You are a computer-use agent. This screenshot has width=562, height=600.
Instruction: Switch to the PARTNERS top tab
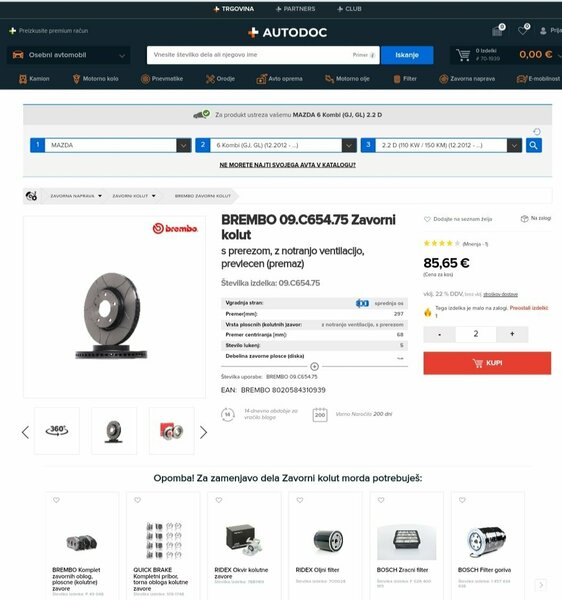click(295, 9)
